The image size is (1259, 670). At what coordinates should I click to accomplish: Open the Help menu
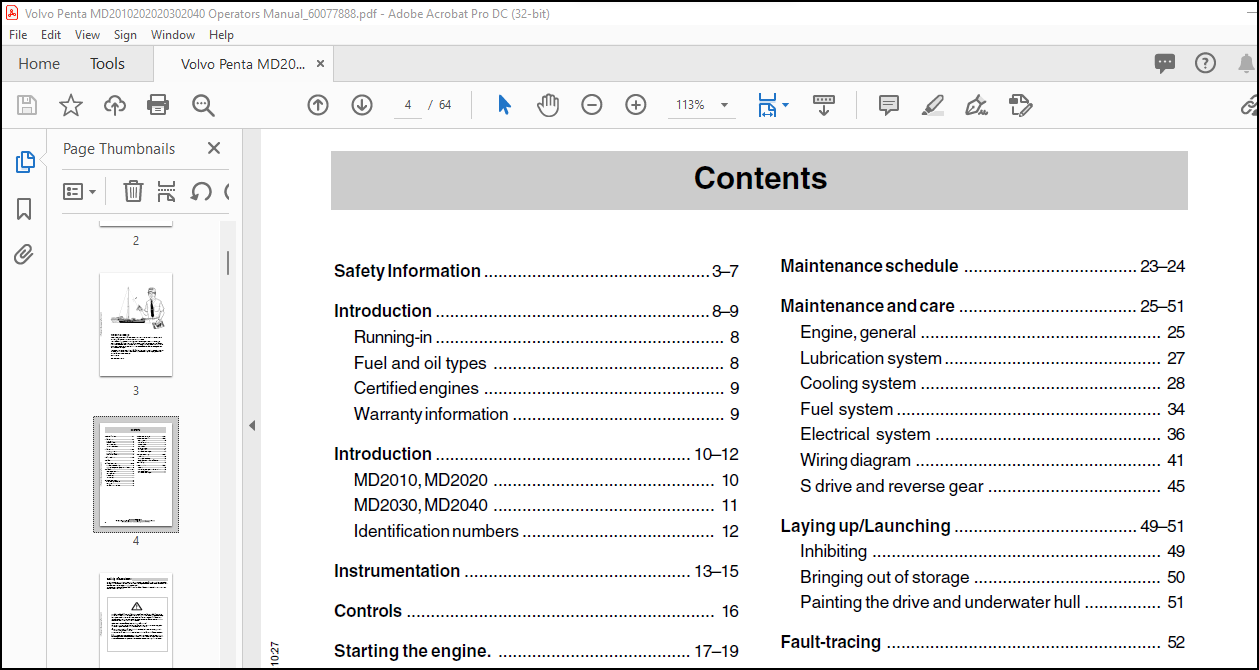[x=221, y=34]
